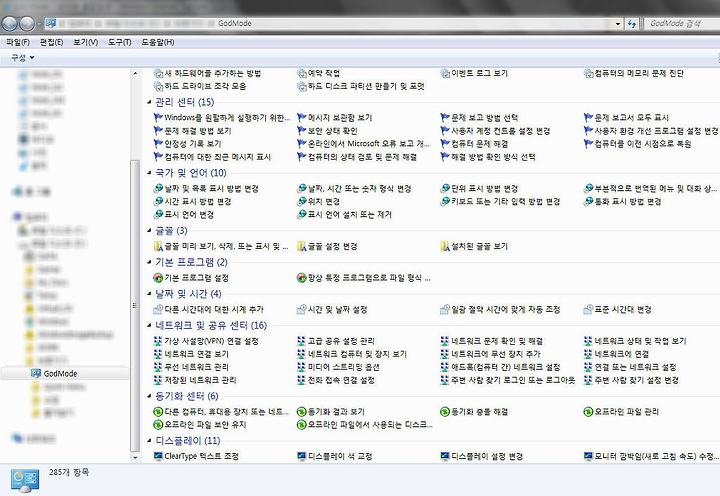Click the flag icon beside 안정성 기록 보기
The width and height of the screenshot is (720, 496).
point(158,143)
